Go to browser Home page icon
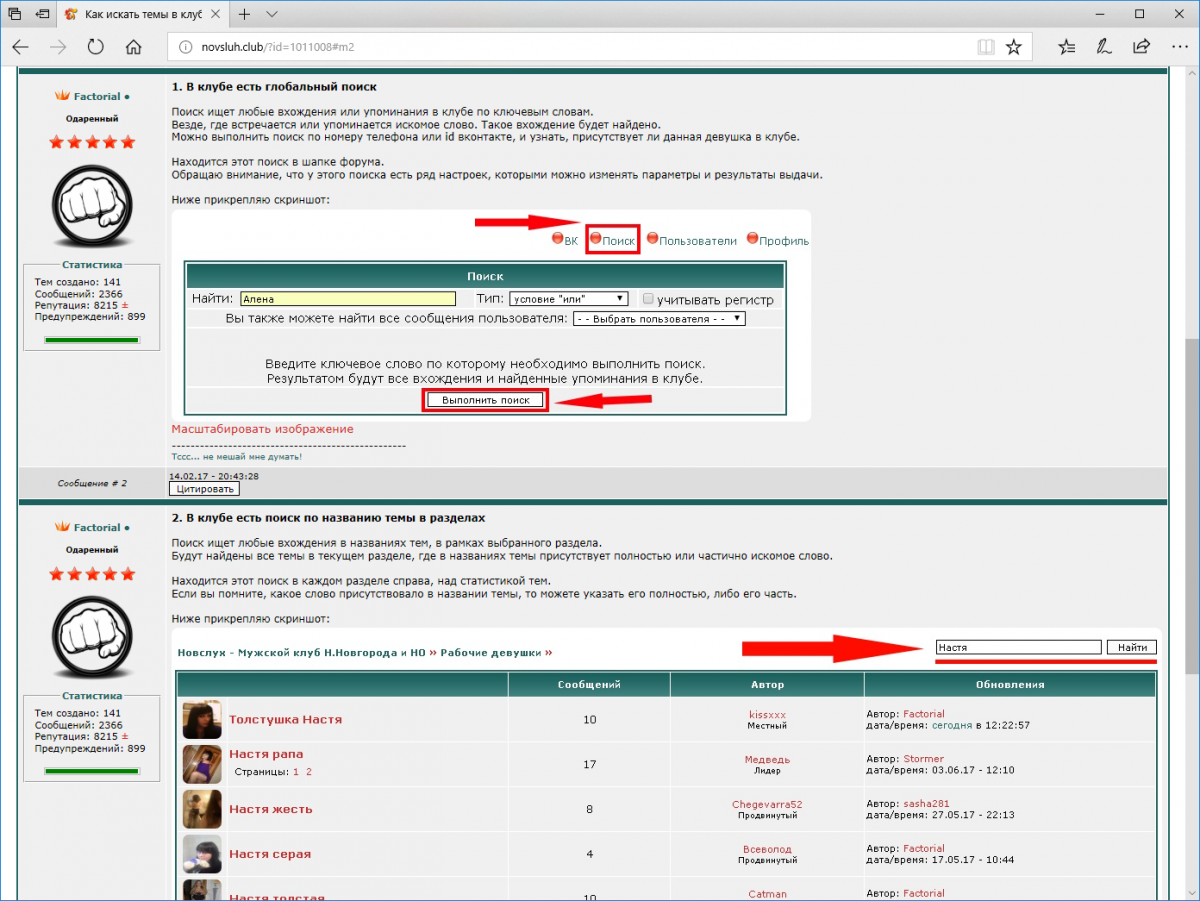The image size is (1200, 901). point(133,47)
